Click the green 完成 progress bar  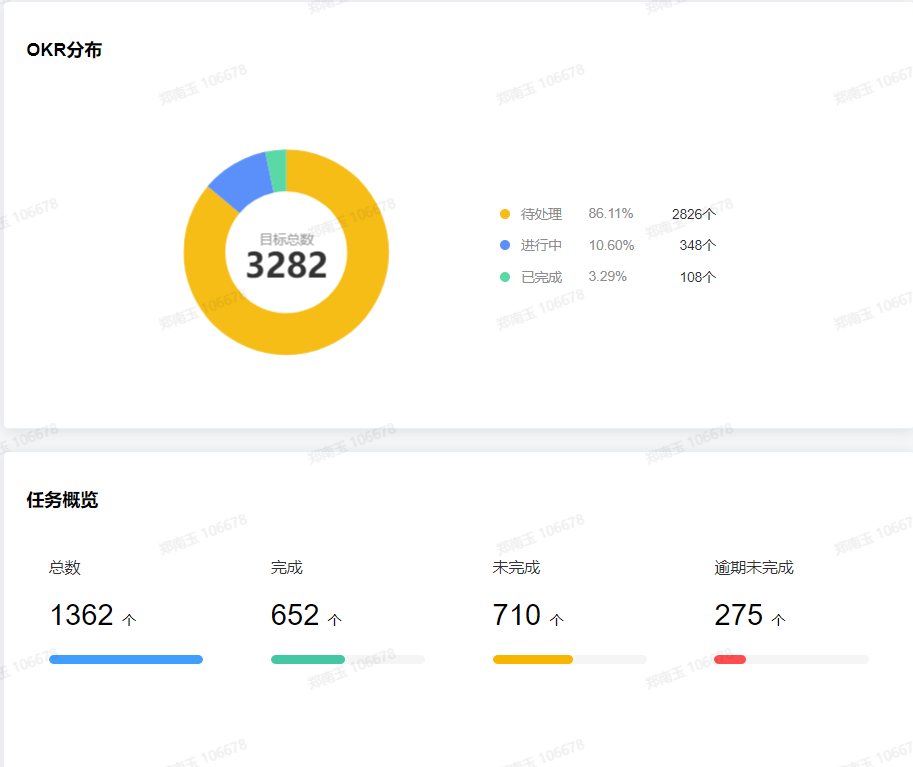[308, 659]
